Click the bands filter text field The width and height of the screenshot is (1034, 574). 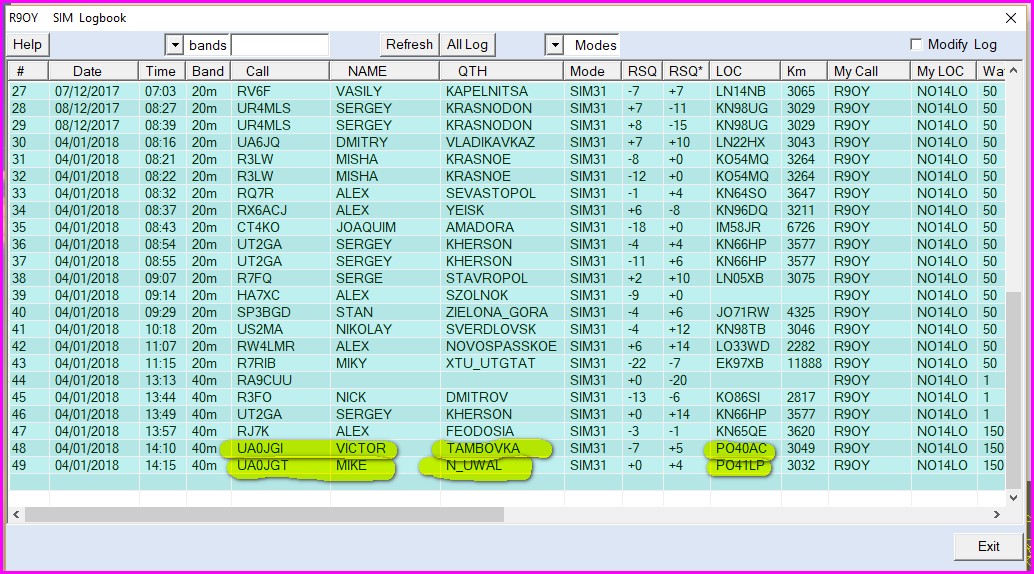279,45
